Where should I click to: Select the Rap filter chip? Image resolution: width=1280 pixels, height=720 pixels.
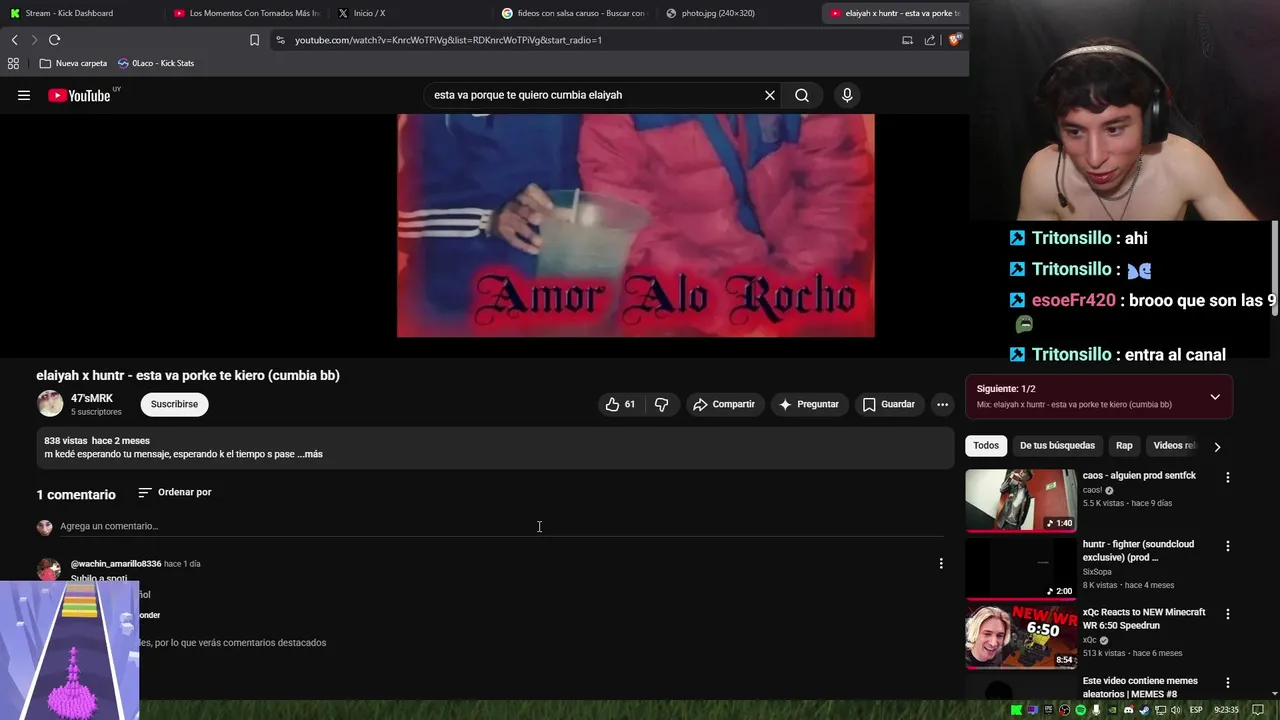pyautogui.click(x=1124, y=446)
